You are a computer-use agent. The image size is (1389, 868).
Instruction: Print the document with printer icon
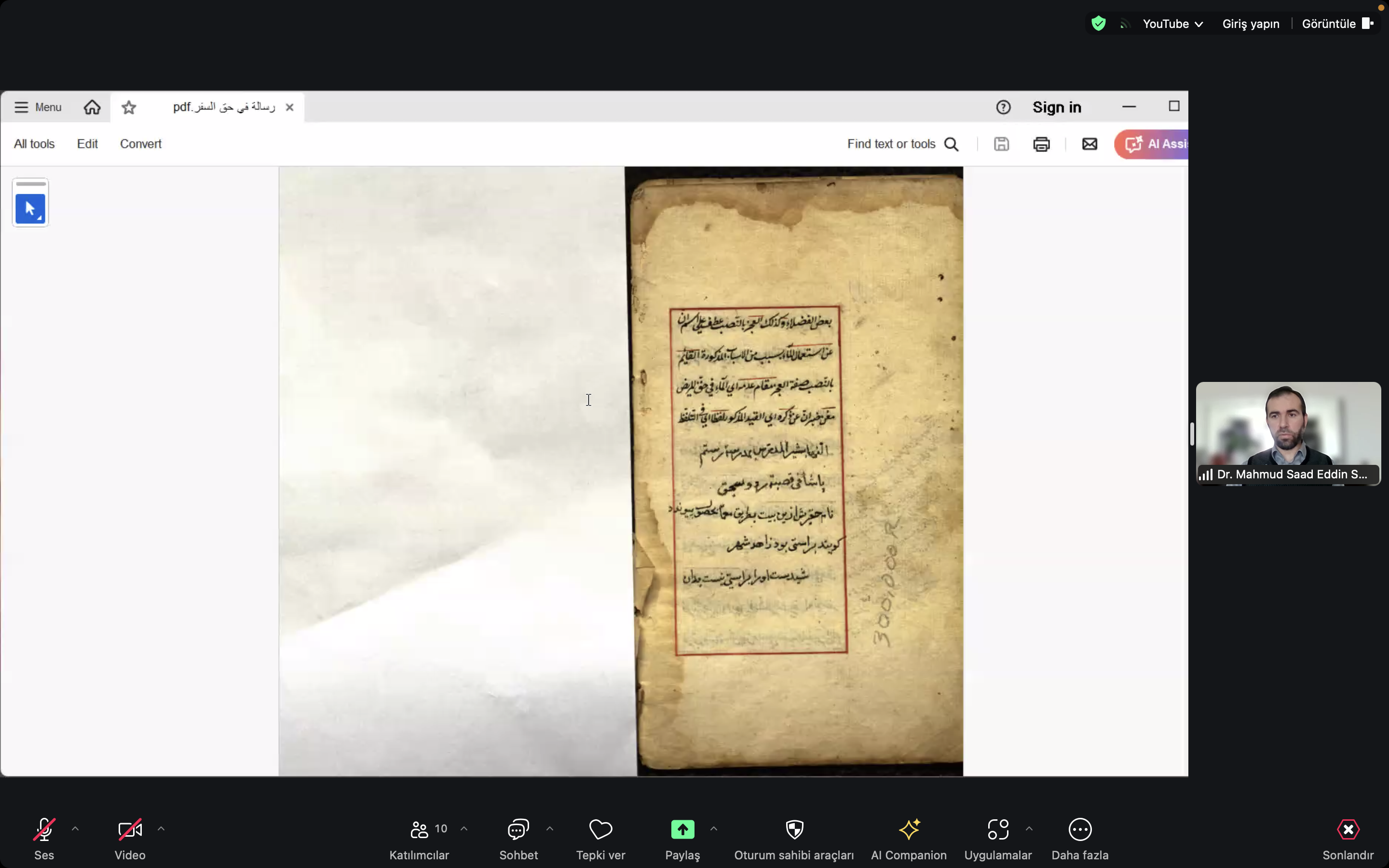pyautogui.click(x=1041, y=144)
